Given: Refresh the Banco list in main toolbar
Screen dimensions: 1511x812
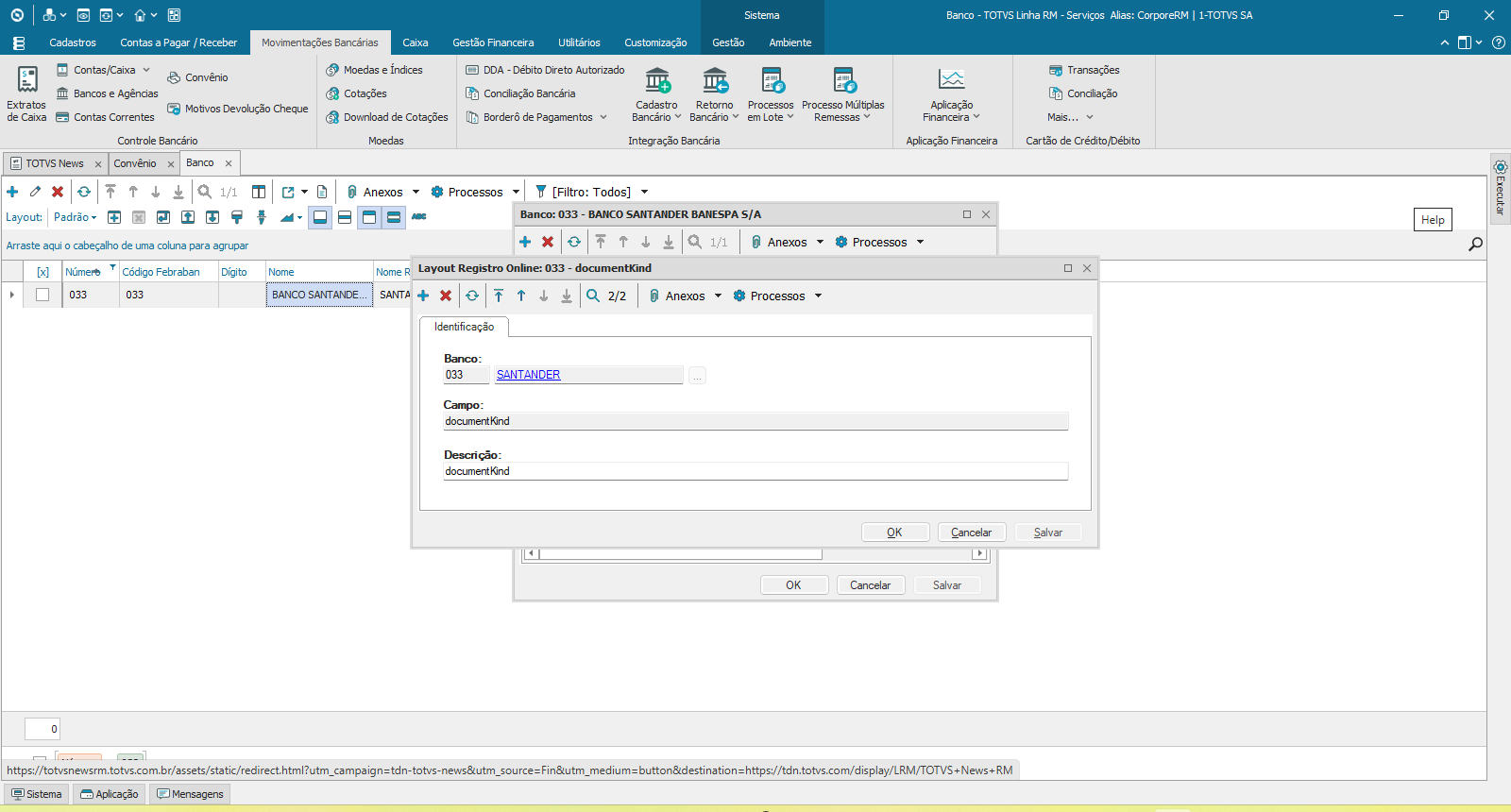Looking at the screenshot, I should [84, 192].
